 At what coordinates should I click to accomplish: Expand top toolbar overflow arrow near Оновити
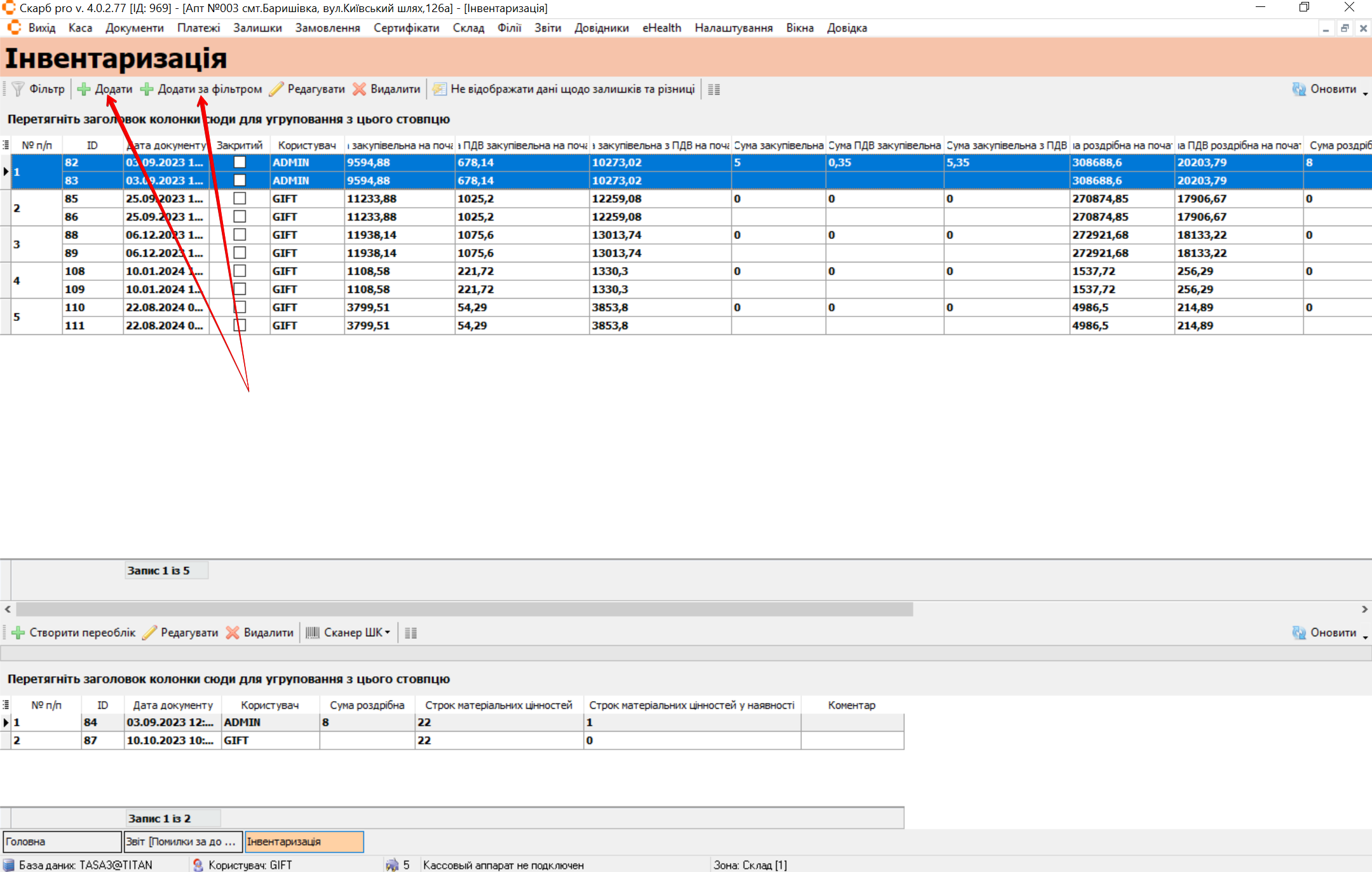[x=1365, y=93]
